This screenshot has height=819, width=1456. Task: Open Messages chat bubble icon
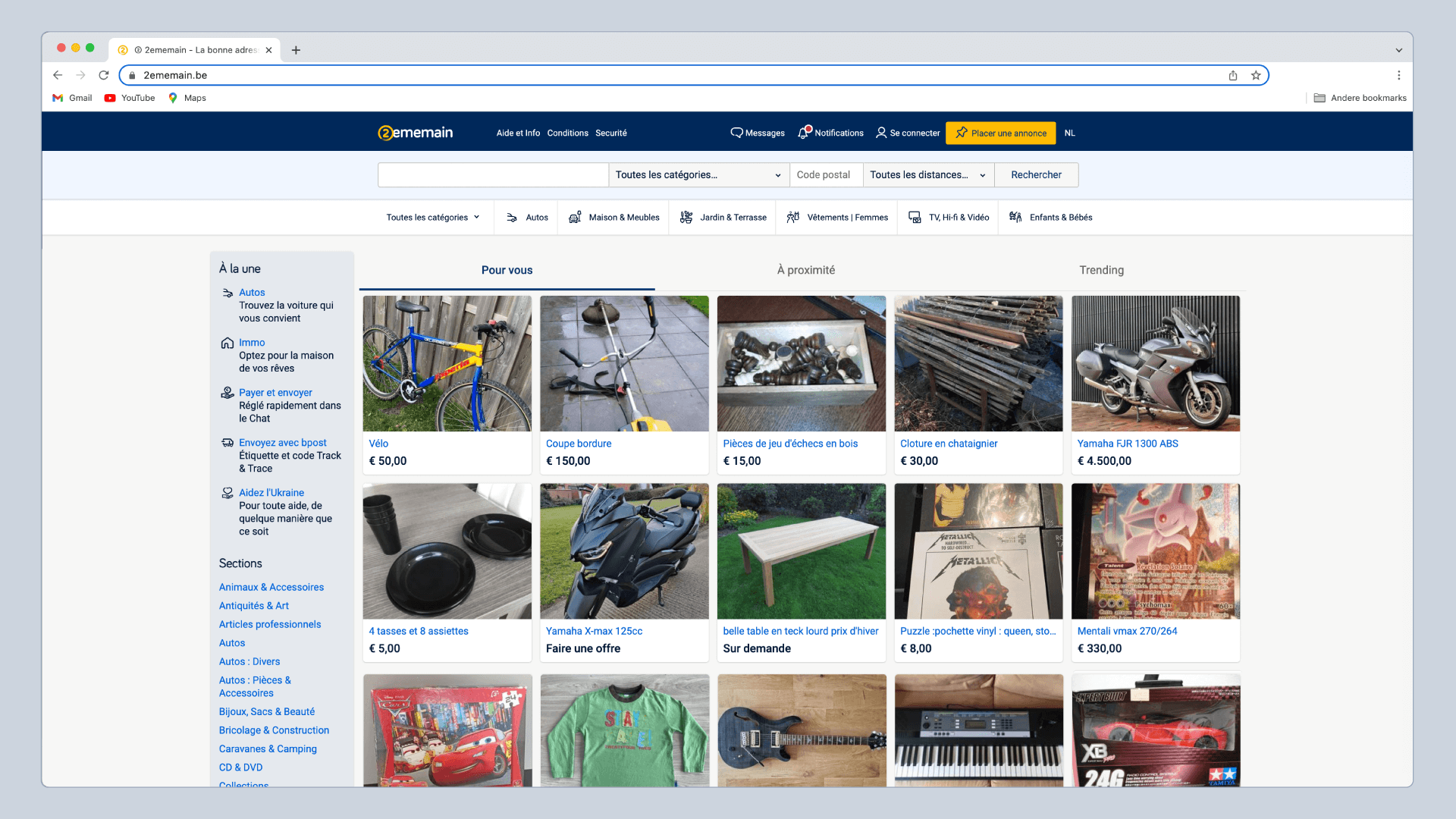pyautogui.click(x=736, y=133)
